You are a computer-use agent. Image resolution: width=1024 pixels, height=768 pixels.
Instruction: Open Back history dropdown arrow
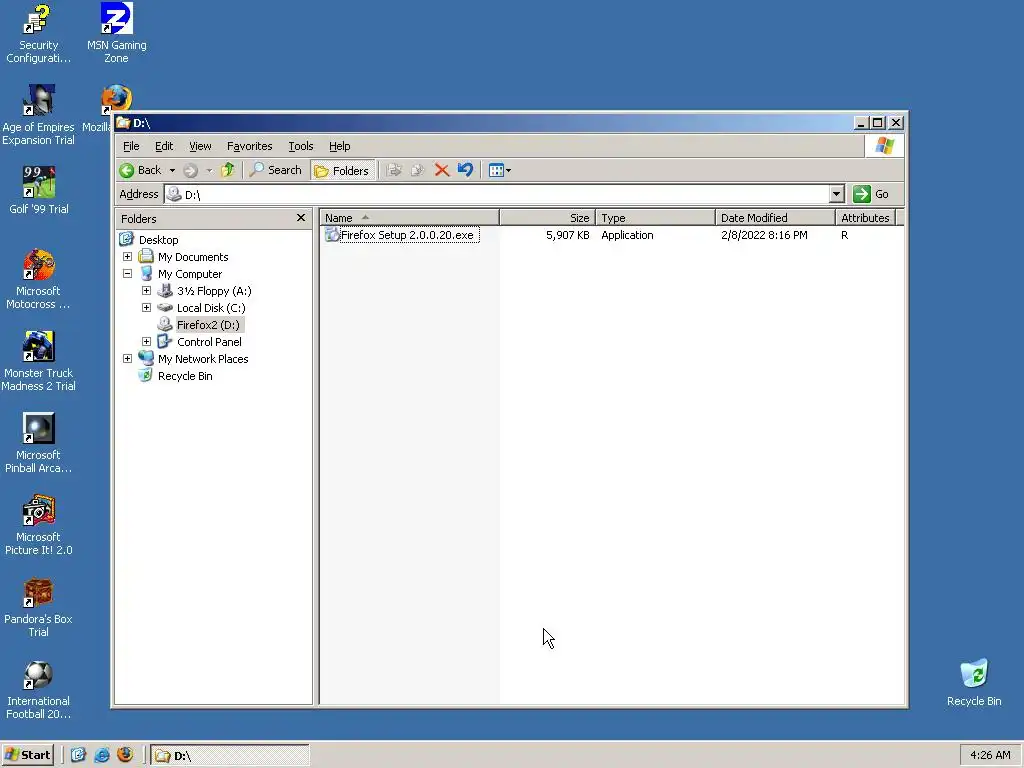coord(172,170)
